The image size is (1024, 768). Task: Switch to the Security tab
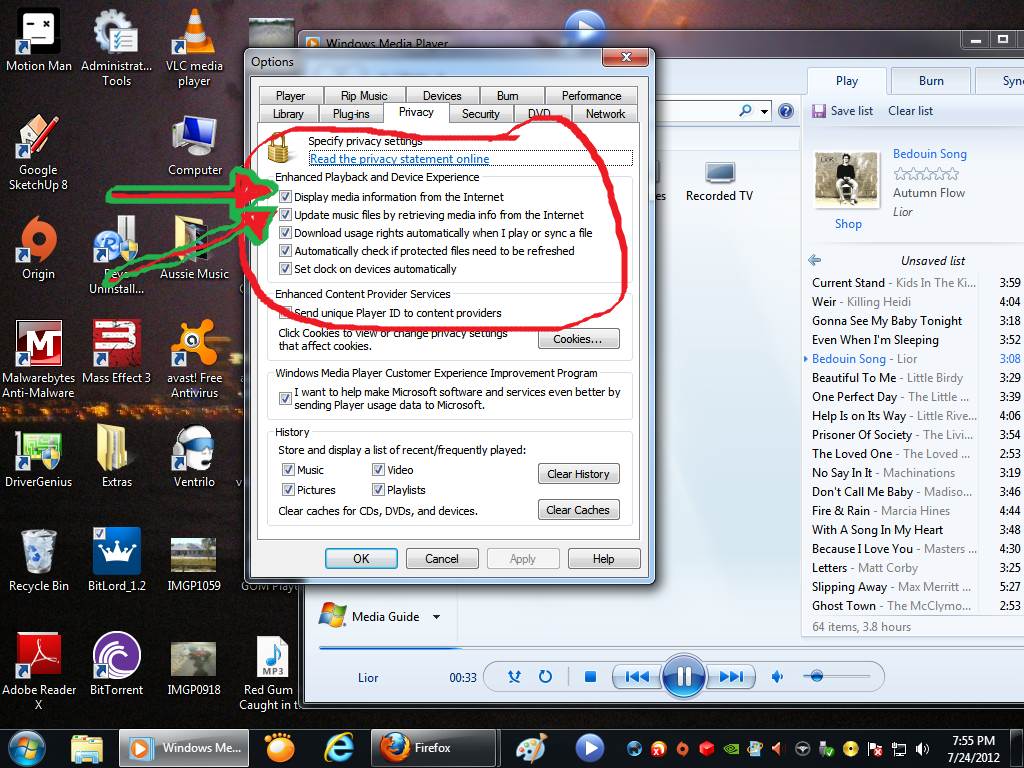[480, 114]
